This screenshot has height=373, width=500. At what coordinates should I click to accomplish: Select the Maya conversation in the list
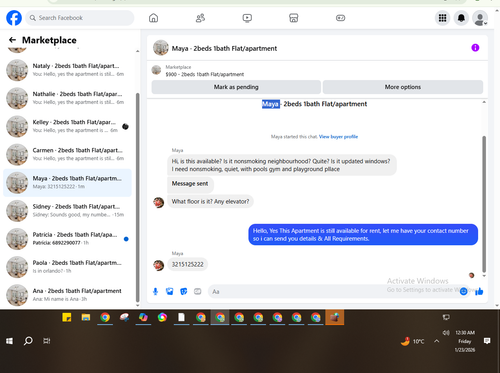(68, 183)
